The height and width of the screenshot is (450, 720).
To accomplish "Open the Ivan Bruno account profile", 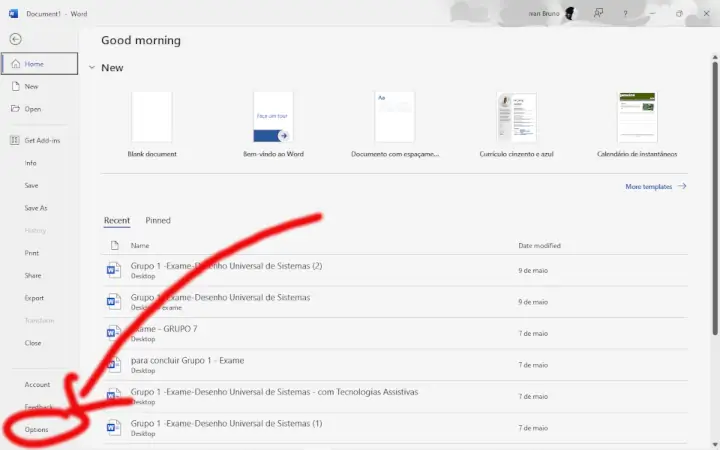I will pos(551,13).
